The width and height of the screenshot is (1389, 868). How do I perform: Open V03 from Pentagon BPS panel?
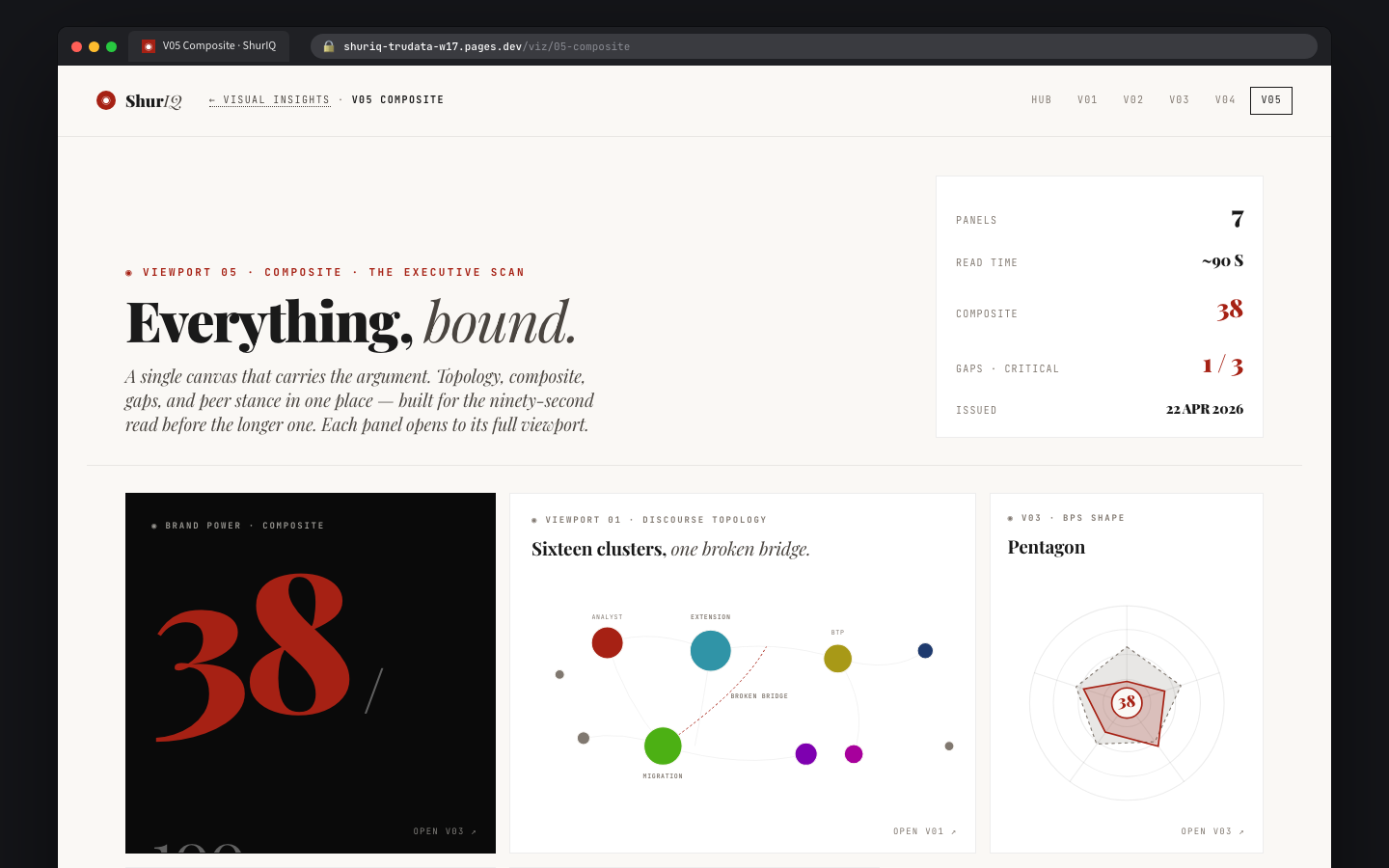1212,831
